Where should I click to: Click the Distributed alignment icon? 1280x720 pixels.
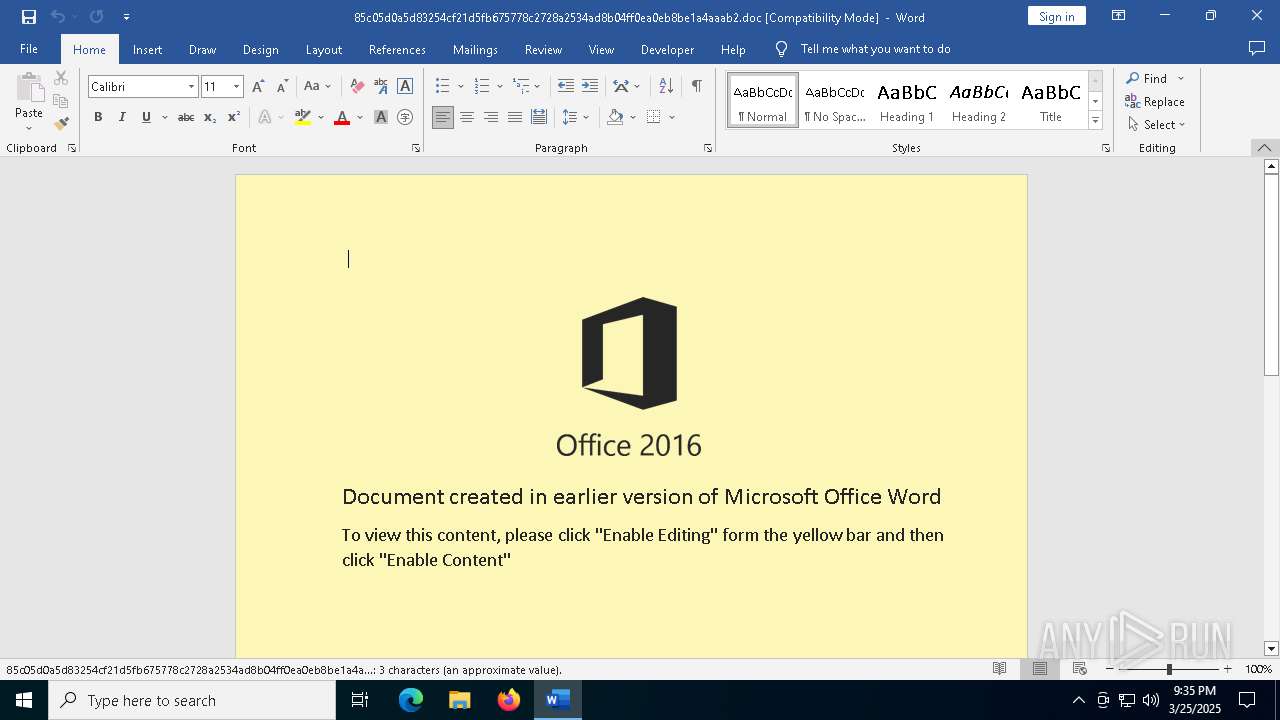pos(539,117)
